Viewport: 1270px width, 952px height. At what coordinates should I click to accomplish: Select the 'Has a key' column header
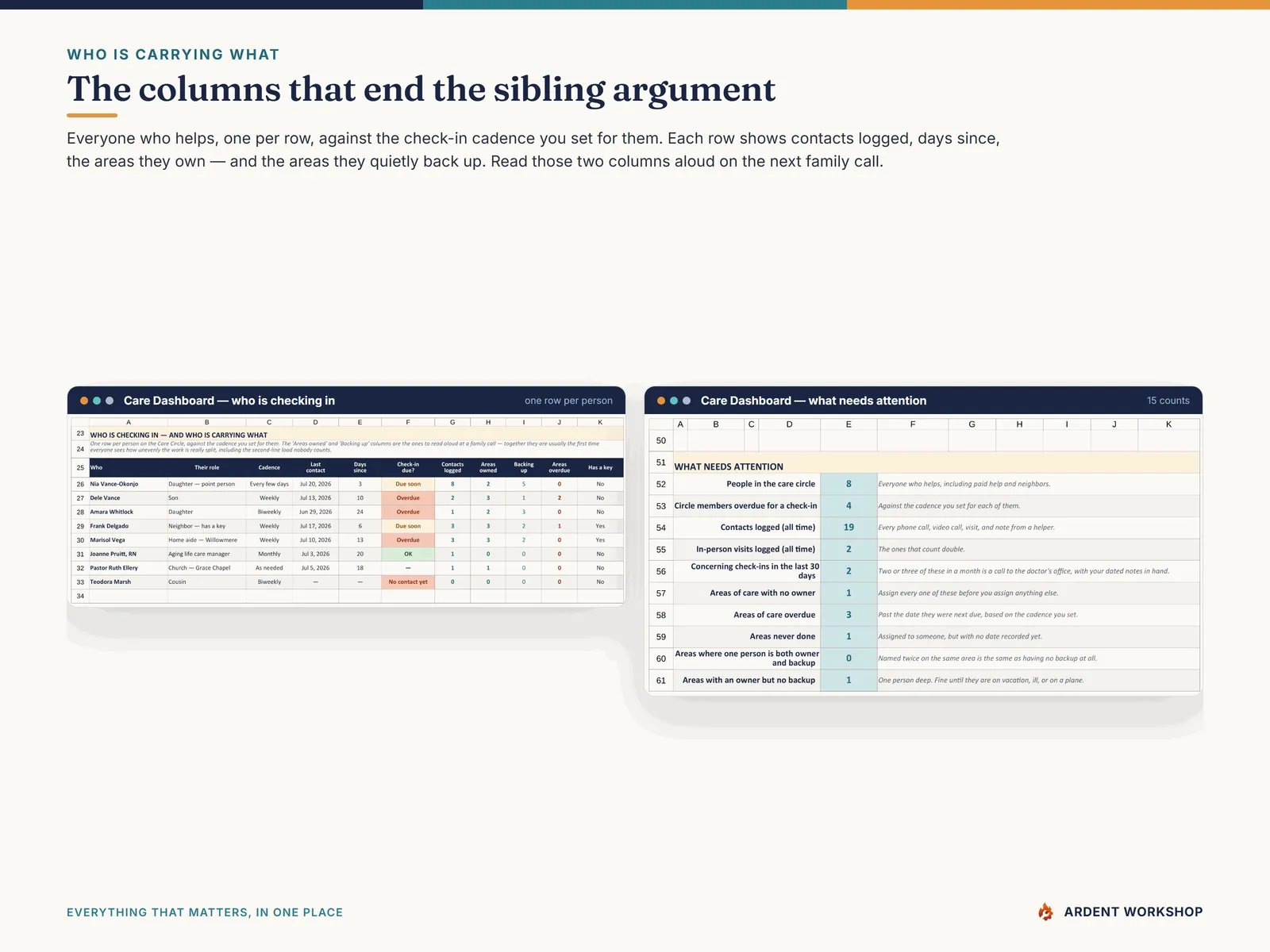(600, 467)
